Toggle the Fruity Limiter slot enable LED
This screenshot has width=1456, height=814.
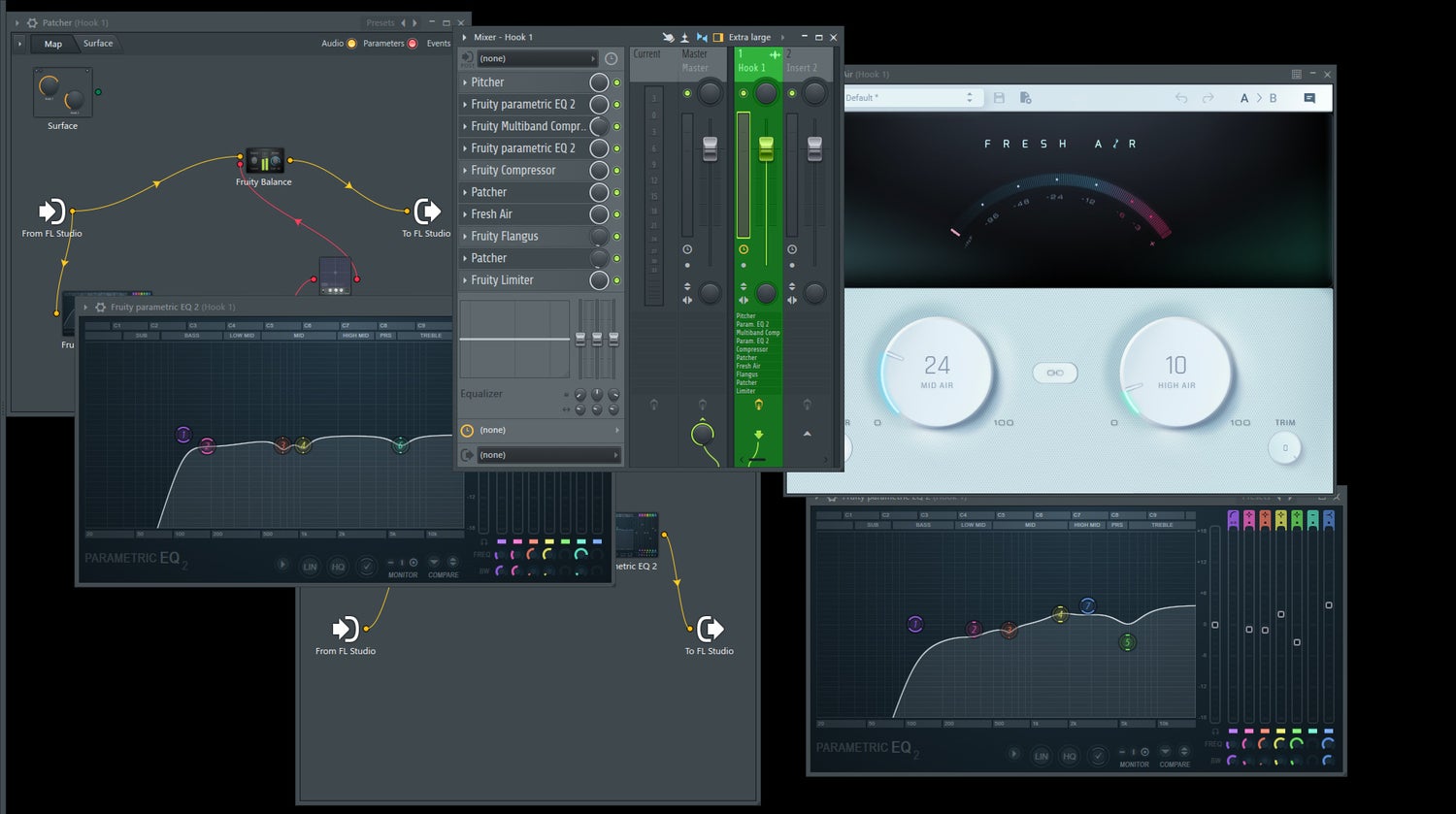point(616,280)
